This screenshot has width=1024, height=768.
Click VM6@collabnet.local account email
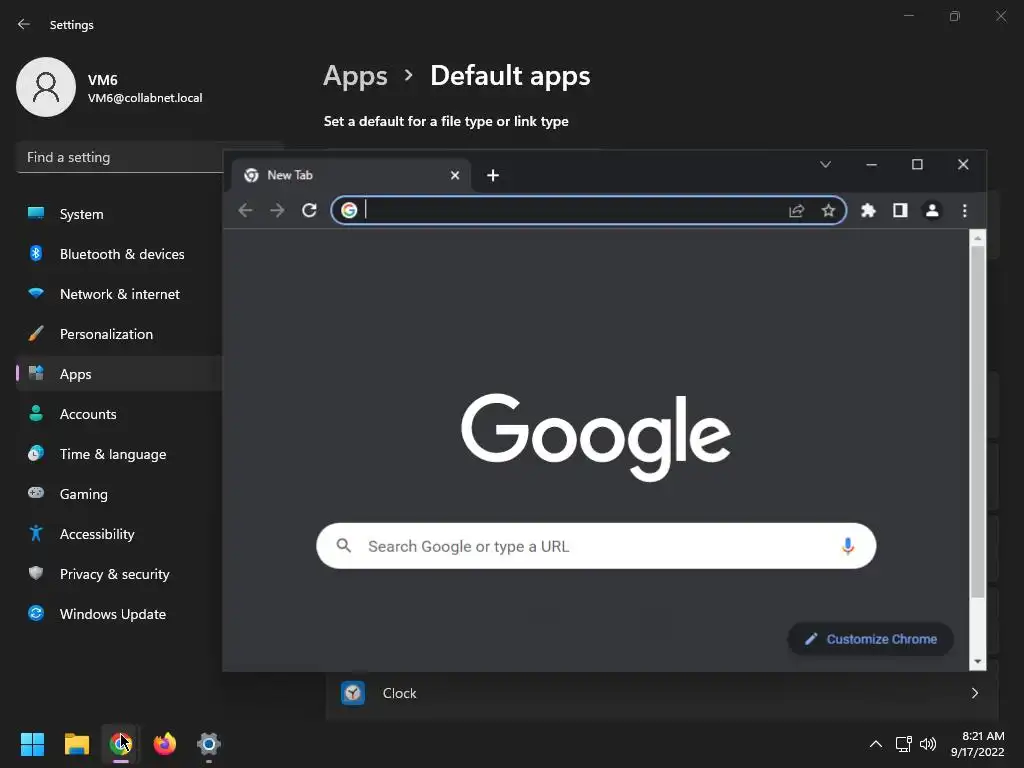click(x=145, y=98)
